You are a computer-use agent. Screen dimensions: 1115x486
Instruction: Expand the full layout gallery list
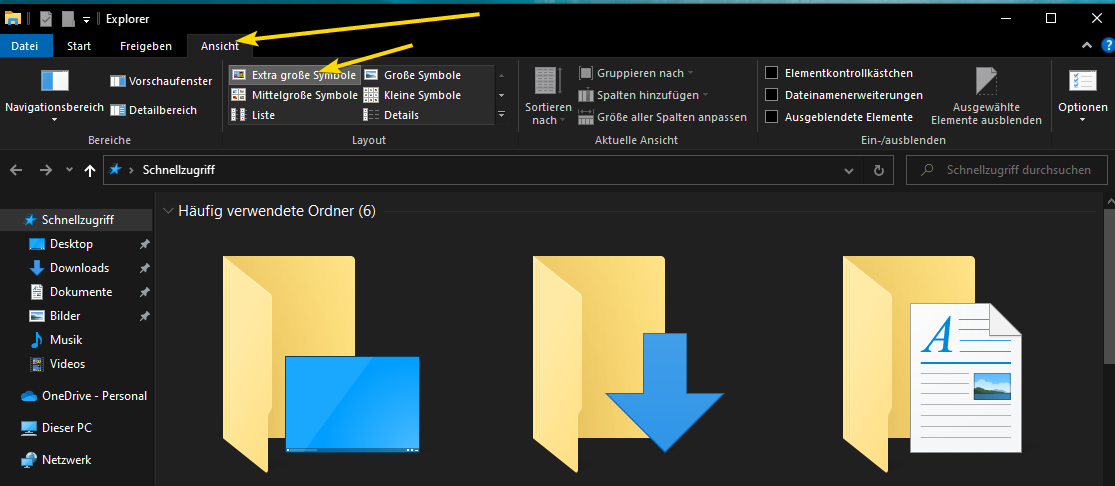tap(501, 115)
